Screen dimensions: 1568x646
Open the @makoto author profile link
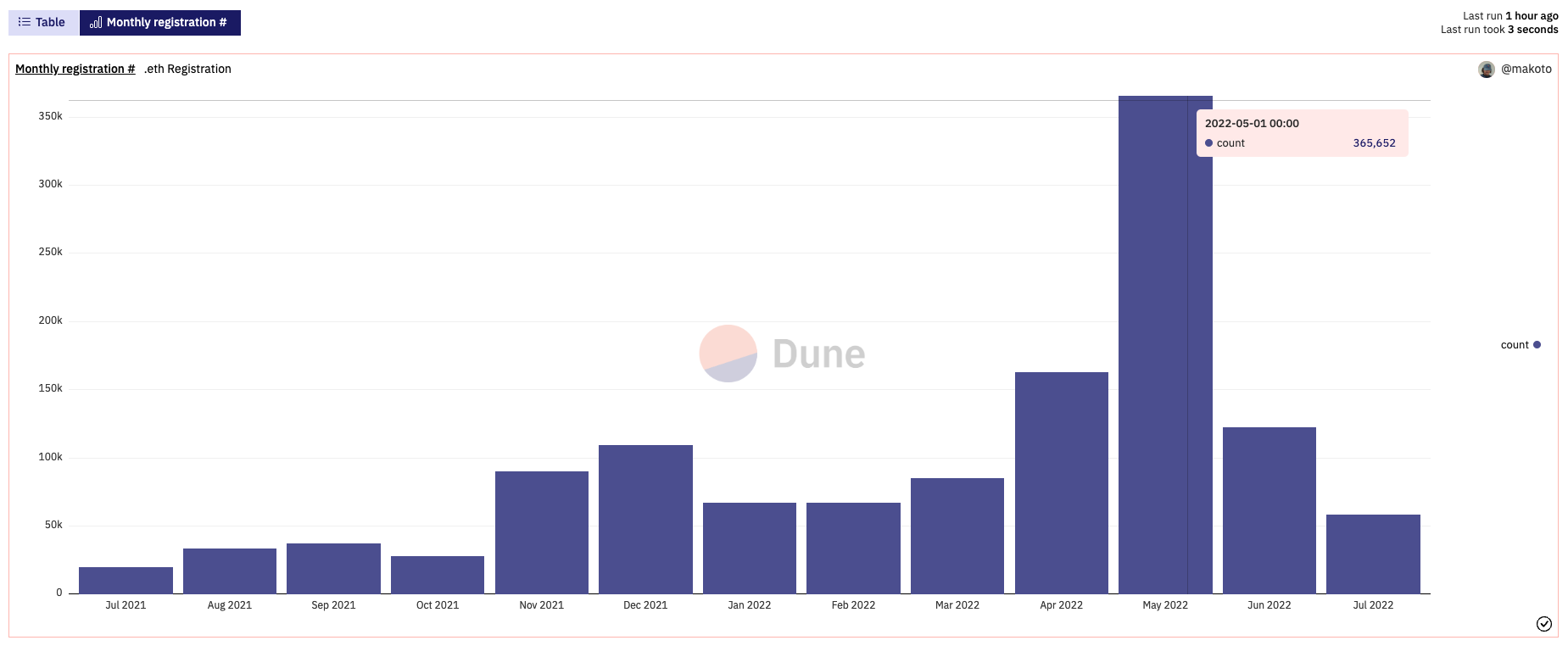pyautogui.click(x=1526, y=69)
